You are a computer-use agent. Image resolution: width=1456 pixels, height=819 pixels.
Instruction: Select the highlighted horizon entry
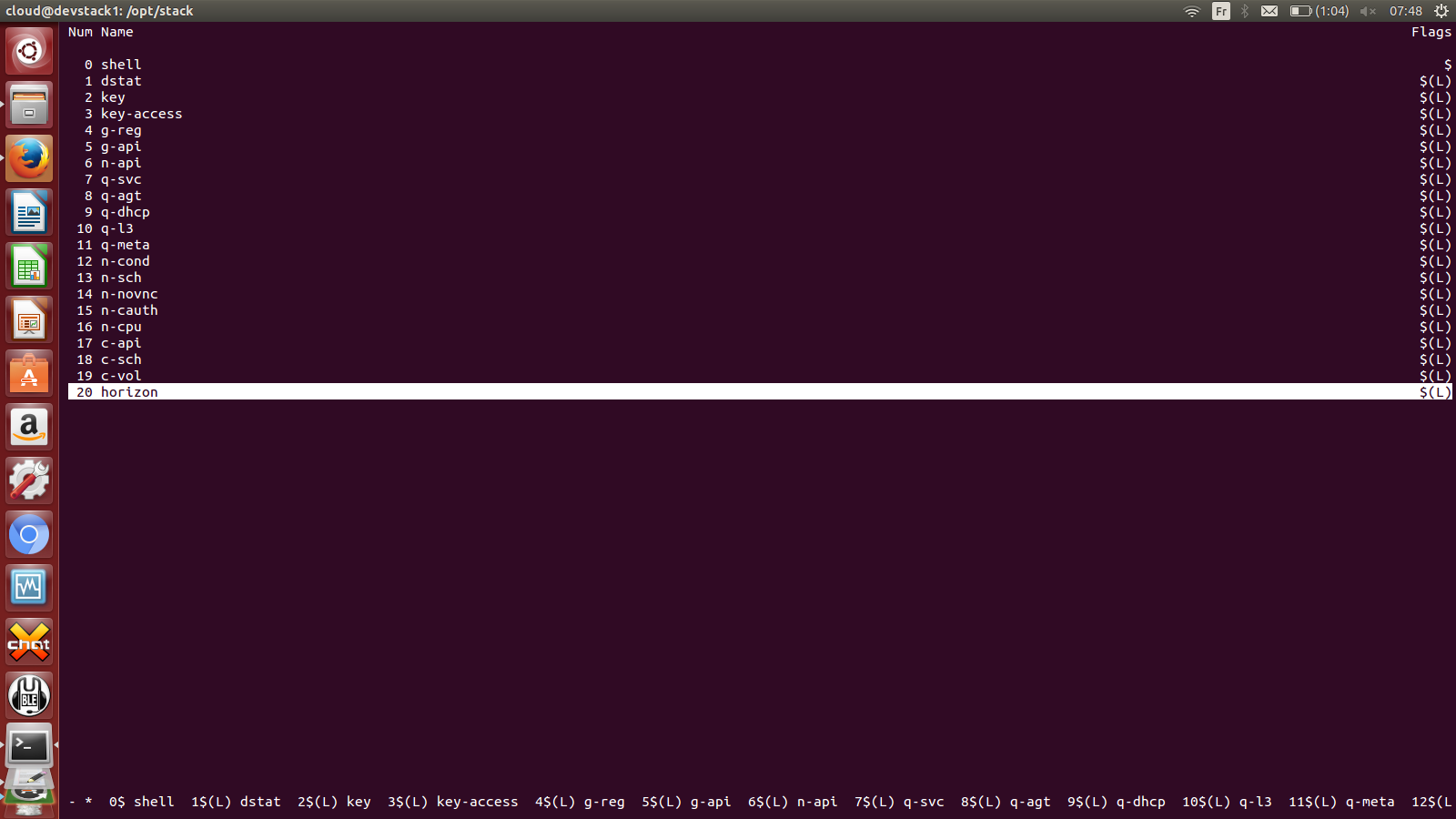tap(129, 392)
